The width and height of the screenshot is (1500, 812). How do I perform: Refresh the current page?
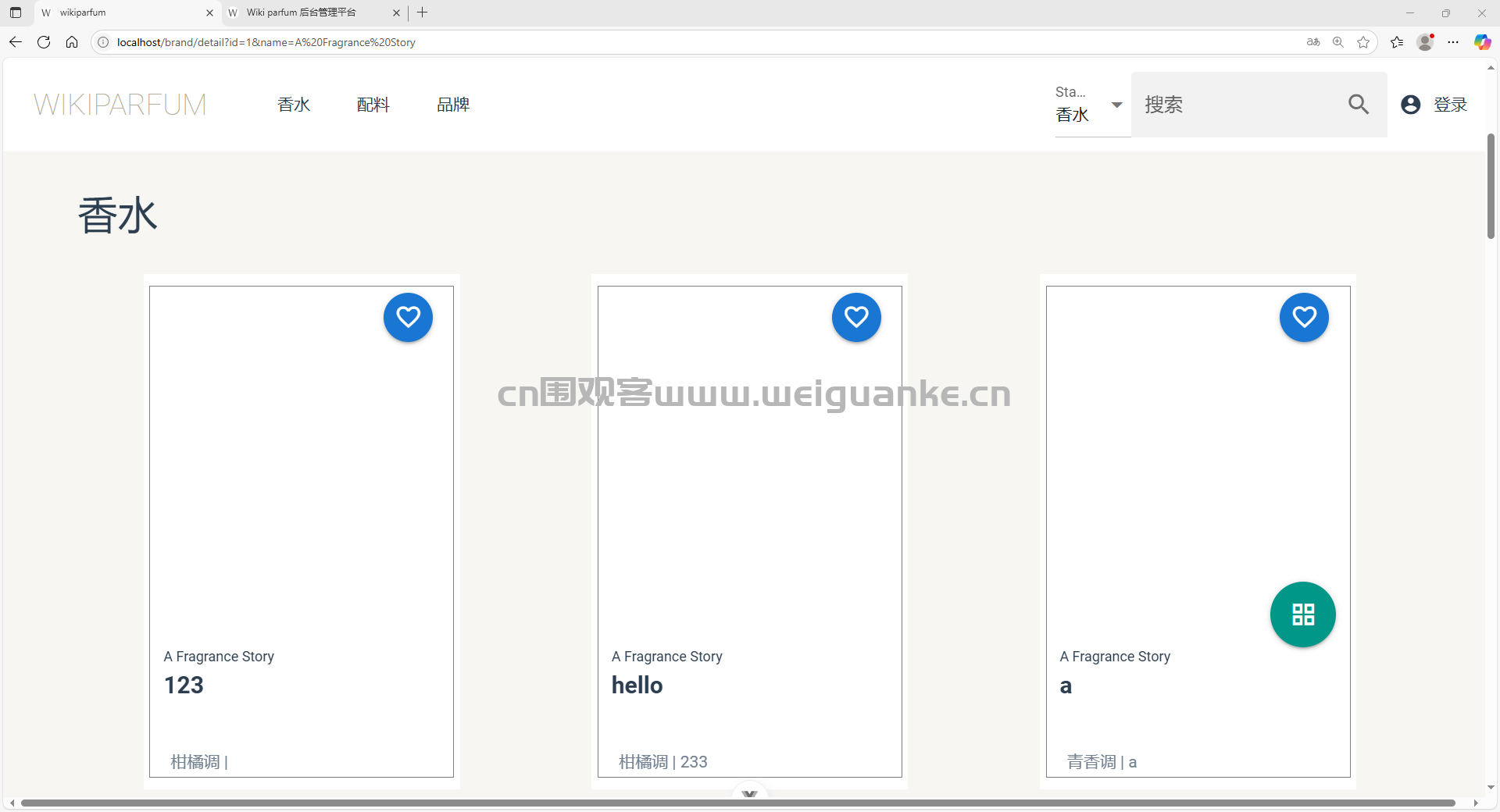[x=44, y=42]
